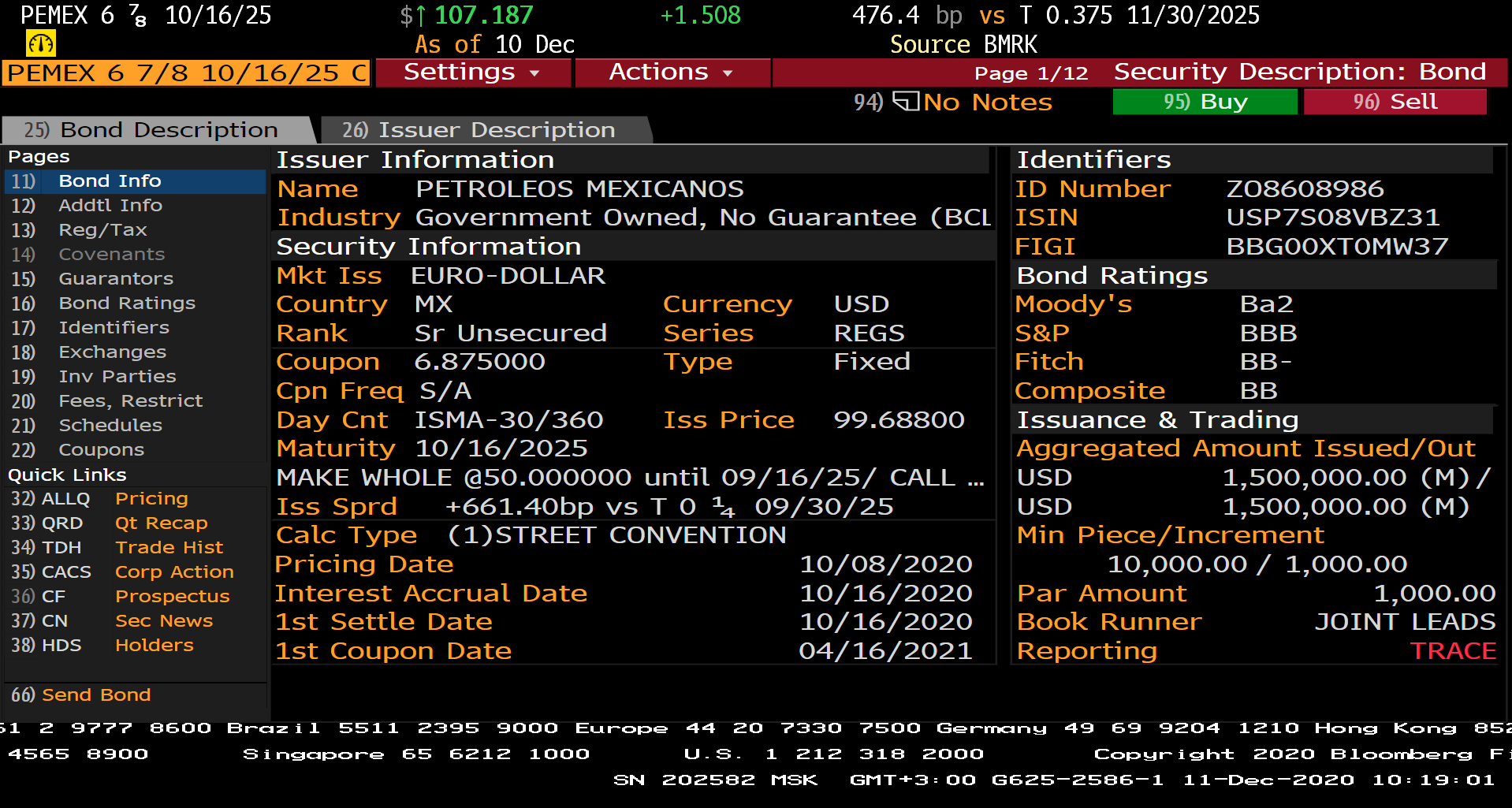Image resolution: width=1512 pixels, height=808 pixels.
Task: Click the note icon beside No Notes
Action: point(906,102)
